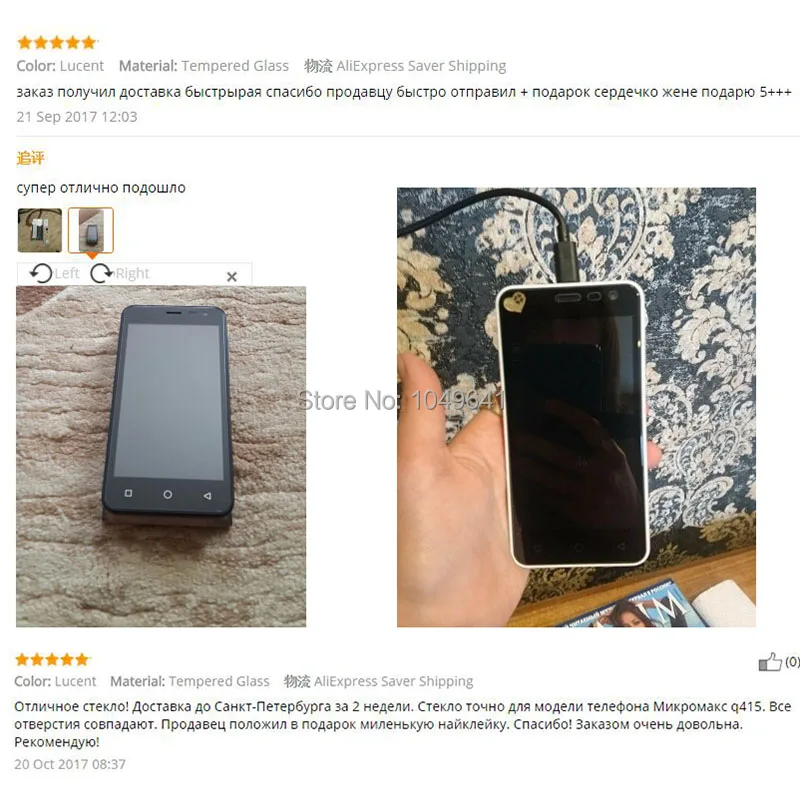Click the orange pointer under selected thumbnail
This screenshot has width=800, height=800.
click(x=91, y=256)
